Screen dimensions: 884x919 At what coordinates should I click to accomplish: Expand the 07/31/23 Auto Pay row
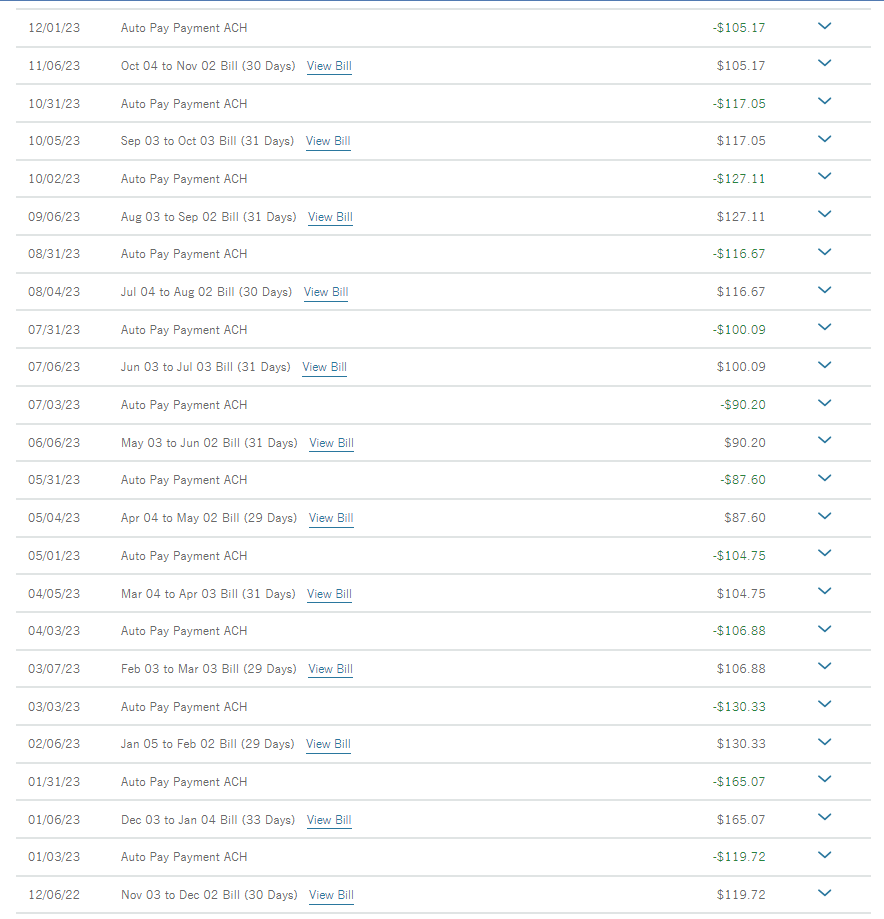824,328
